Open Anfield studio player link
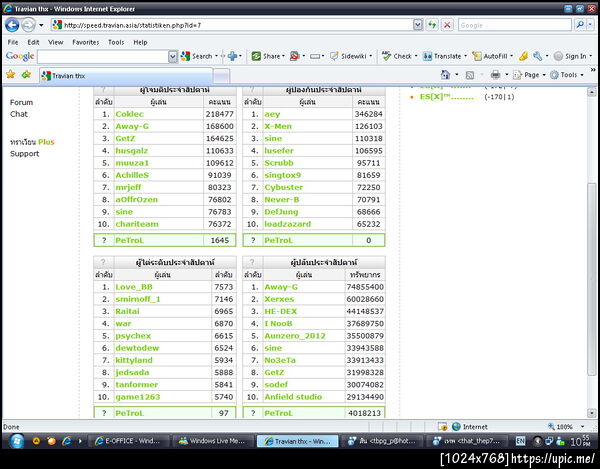Viewport: 600px width, 469px height. pos(293,397)
